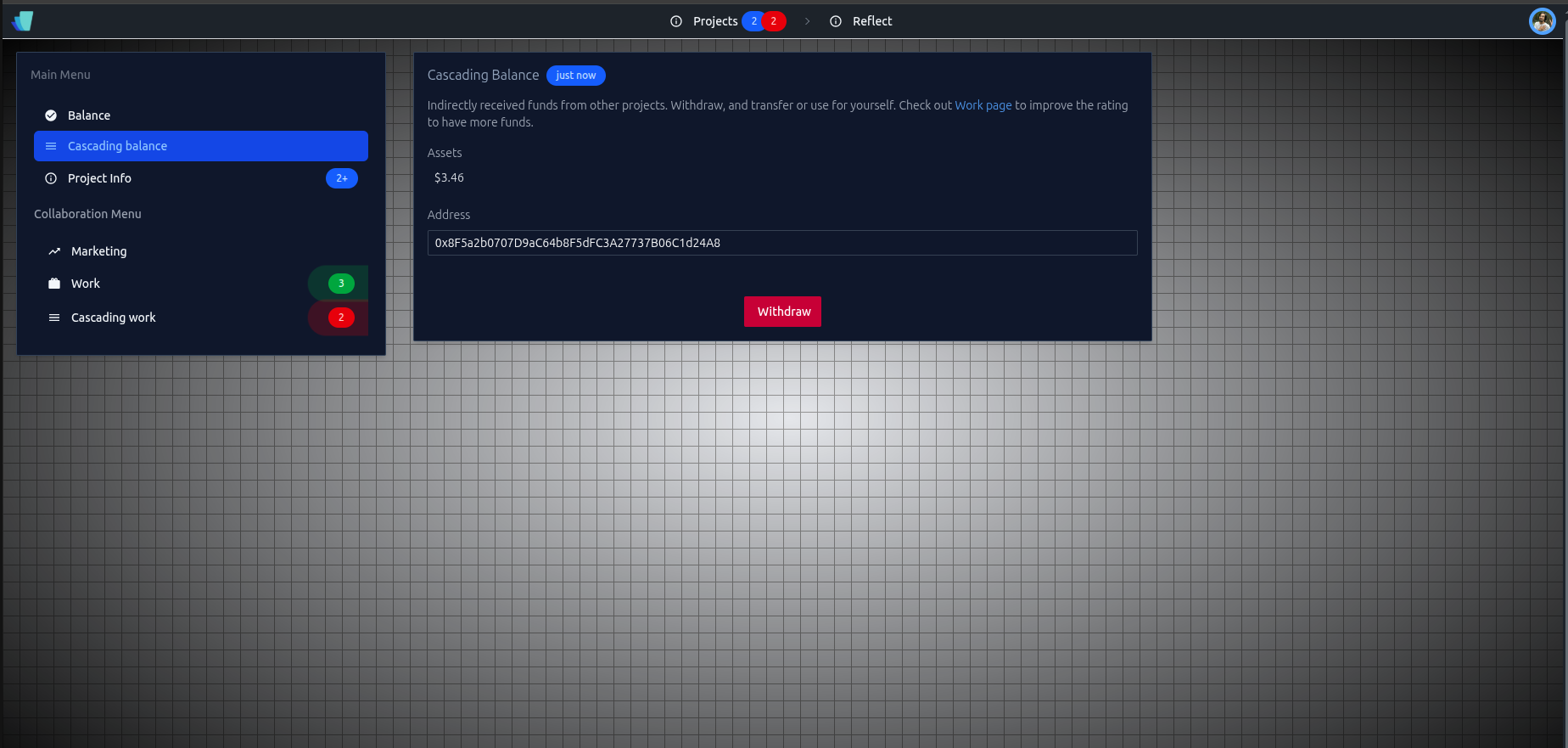Click the Balance checkmark icon
Viewport: 1568px width, 748px height.
pos(51,115)
